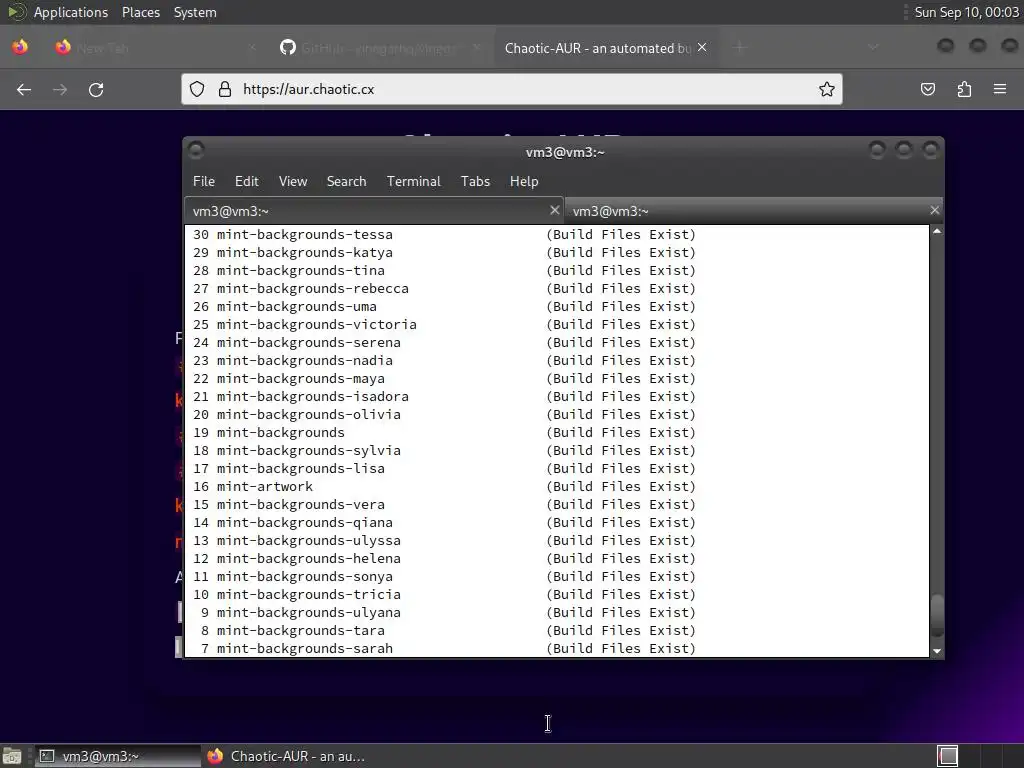Open terminal Edit menu

(247, 182)
